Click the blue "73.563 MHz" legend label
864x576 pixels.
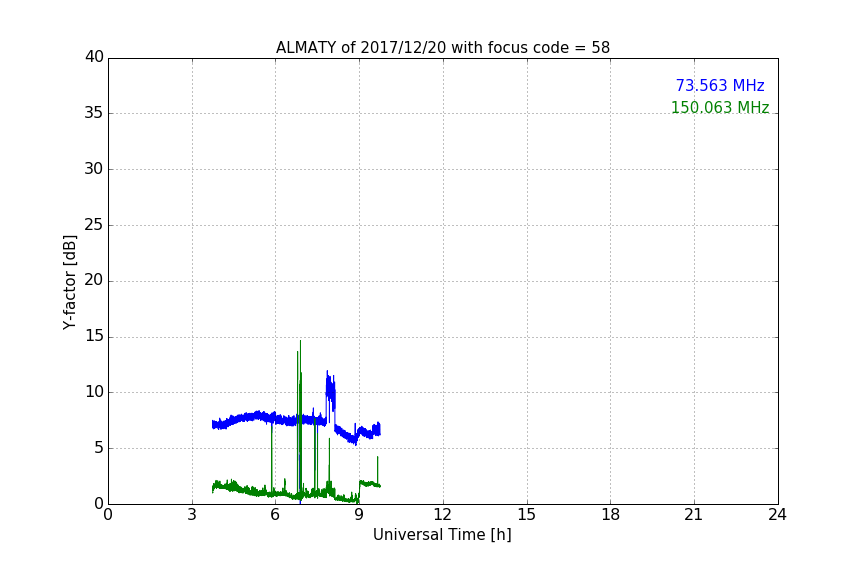click(x=720, y=86)
